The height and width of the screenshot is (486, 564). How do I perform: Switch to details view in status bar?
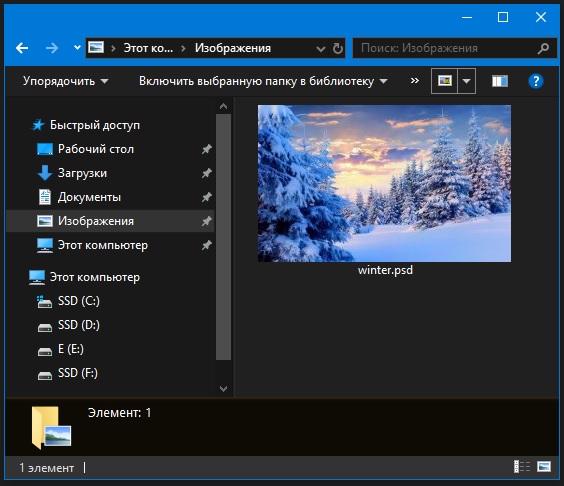pyautogui.click(x=522, y=467)
